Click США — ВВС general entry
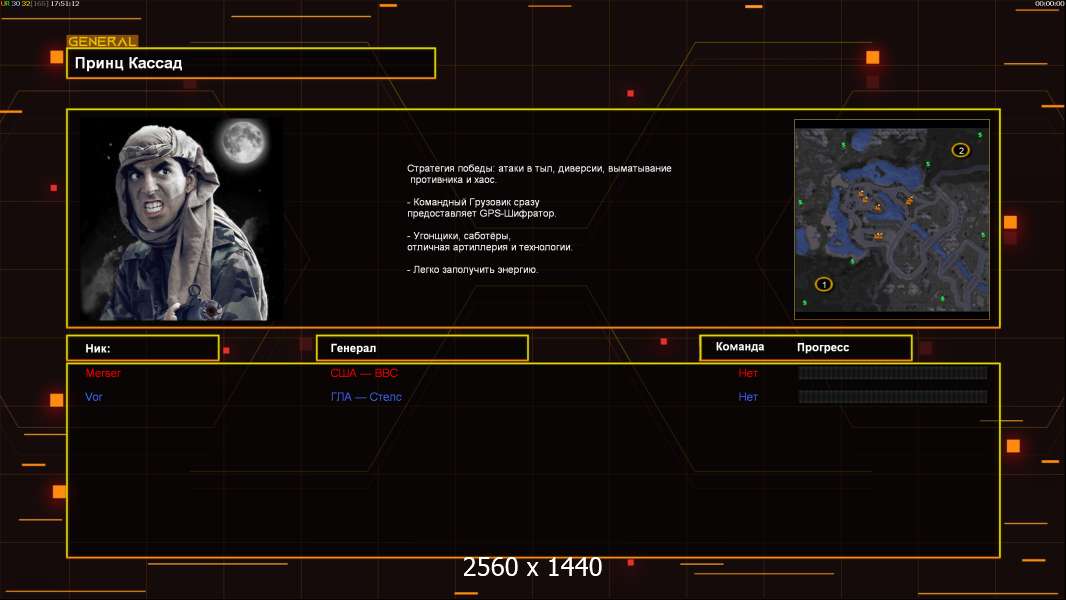Viewport: 1066px width, 600px height. click(x=364, y=373)
